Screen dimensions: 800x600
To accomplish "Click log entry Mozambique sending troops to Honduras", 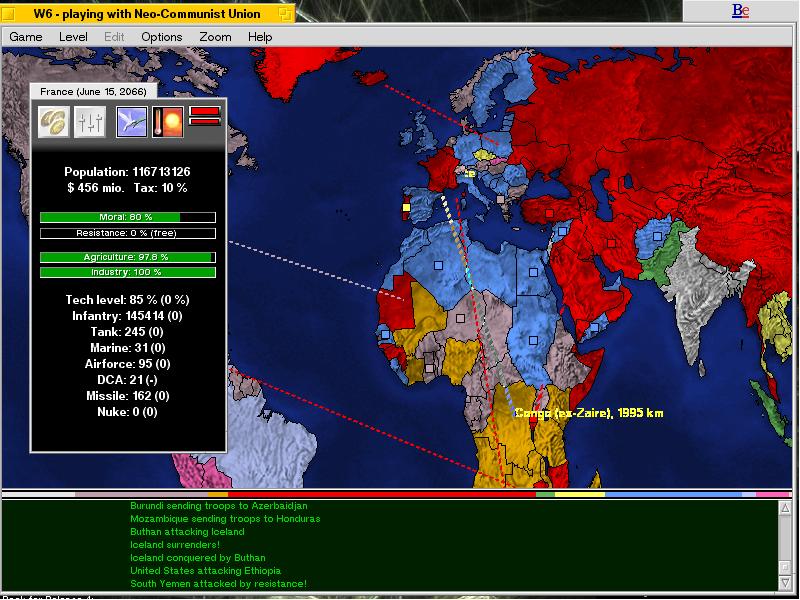I will [225, 519].
